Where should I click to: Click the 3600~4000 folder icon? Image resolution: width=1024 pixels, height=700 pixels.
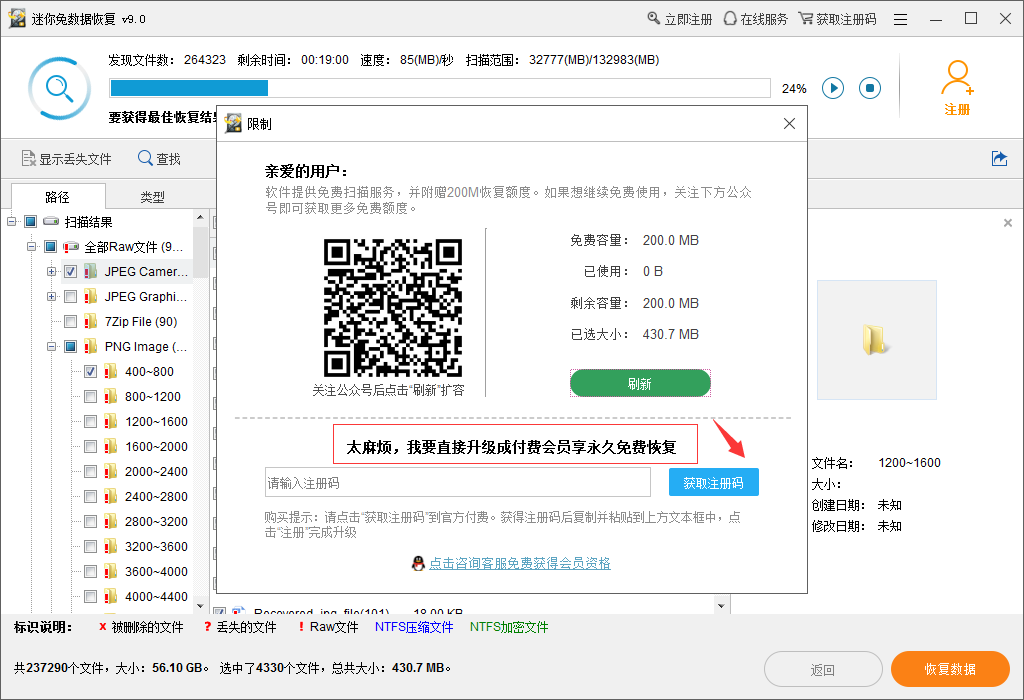coord(111,571)
